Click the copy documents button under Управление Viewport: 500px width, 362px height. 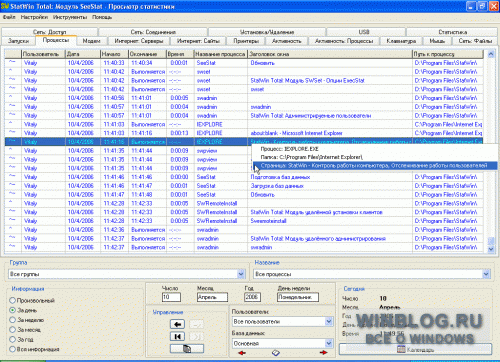[x=187, y=349]
